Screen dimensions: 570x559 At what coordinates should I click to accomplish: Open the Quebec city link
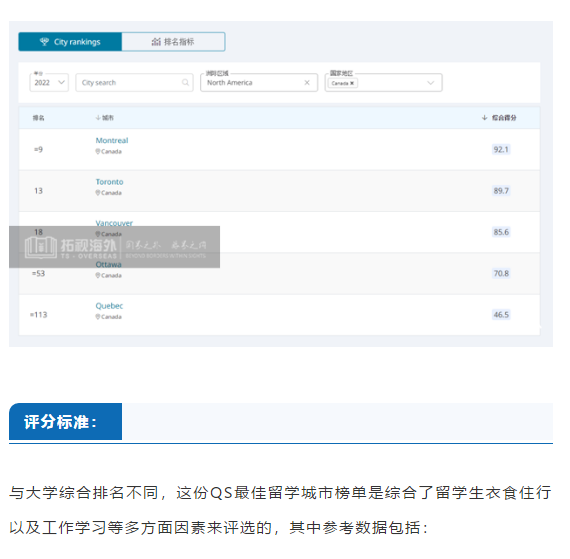click(x=109, y=306)
